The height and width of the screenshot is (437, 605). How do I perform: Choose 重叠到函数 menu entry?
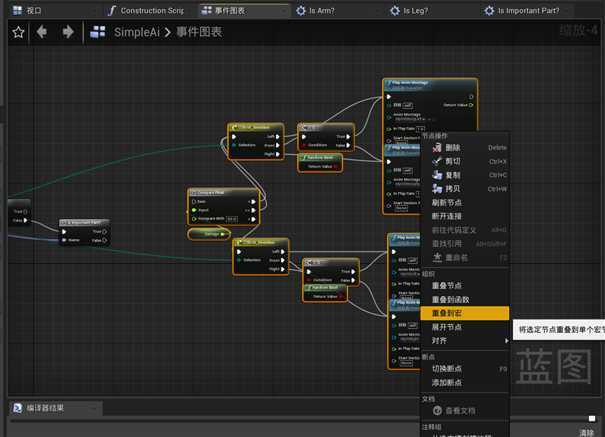point(465,300)
